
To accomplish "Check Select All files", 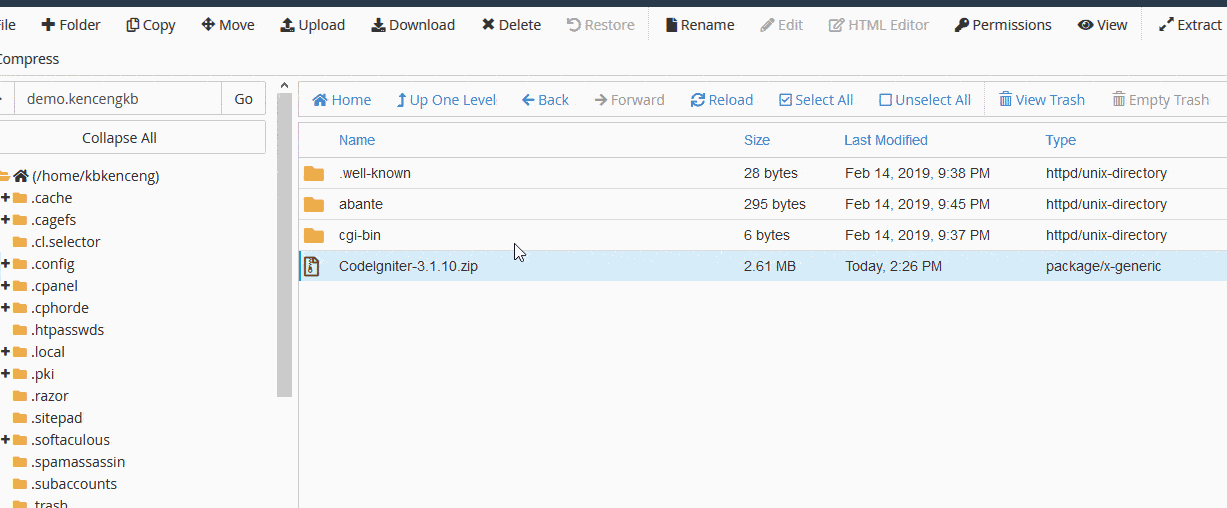I will [816, 100].
